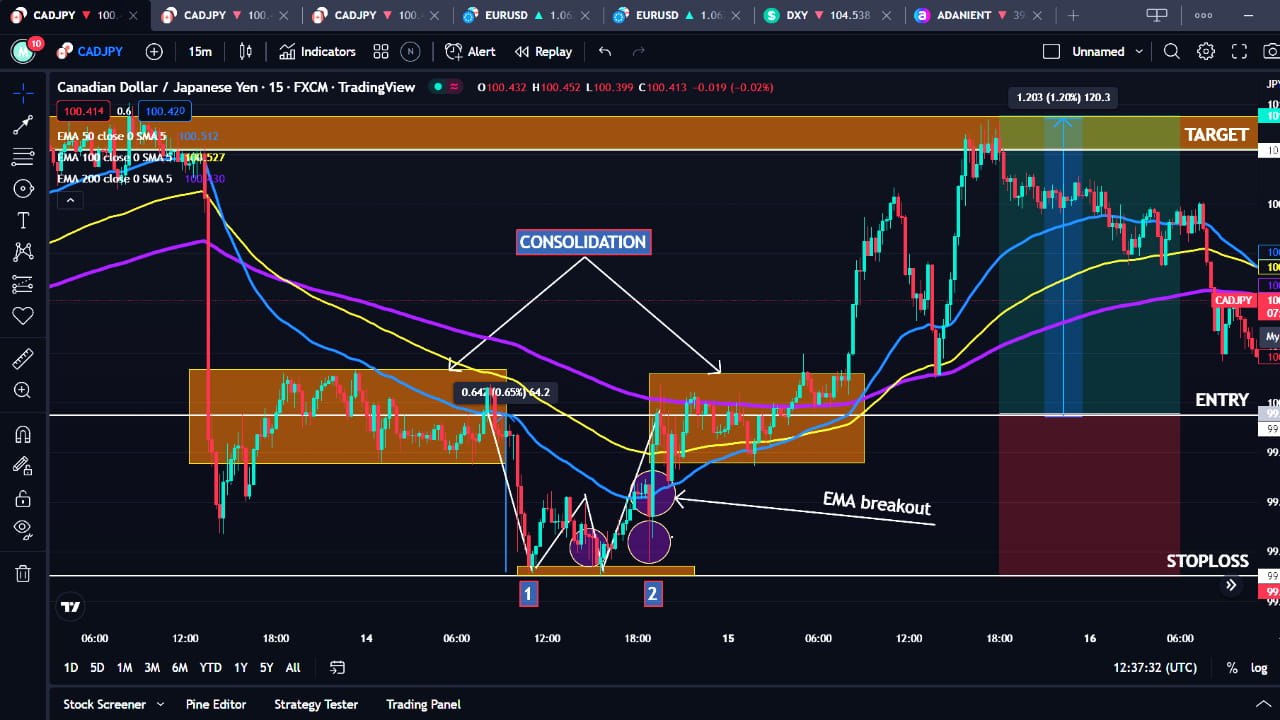Open the emoji stickers tool
This screenshot has height=720, width=1280.
(x=22, y=316)
